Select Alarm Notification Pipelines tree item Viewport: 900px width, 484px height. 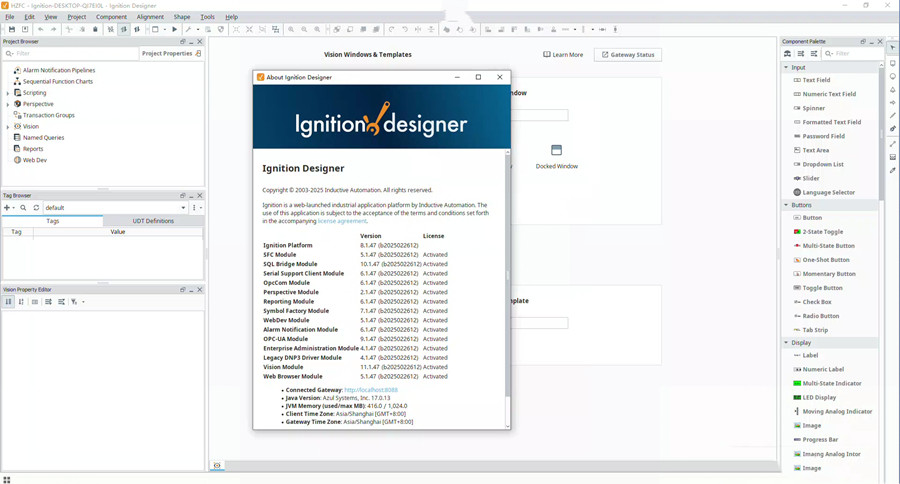(x=59, y=70)
